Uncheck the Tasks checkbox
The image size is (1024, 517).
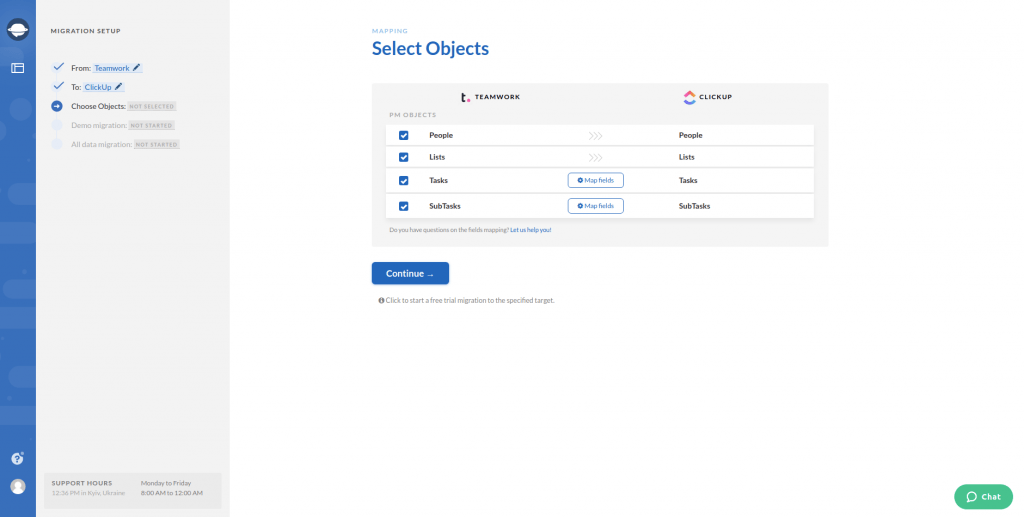(x=404, y=180)
